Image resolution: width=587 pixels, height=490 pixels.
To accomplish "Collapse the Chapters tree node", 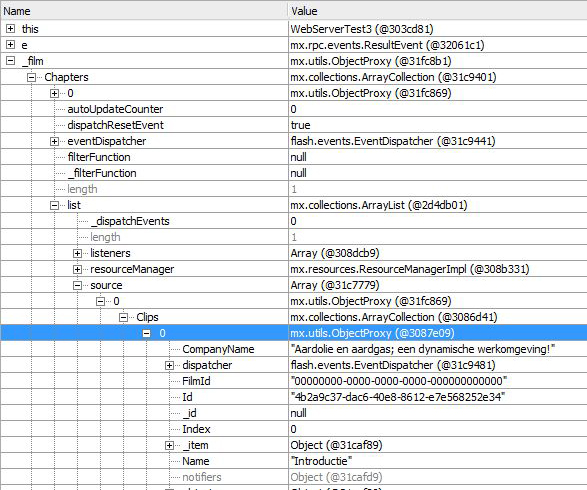I will [31, 77].
